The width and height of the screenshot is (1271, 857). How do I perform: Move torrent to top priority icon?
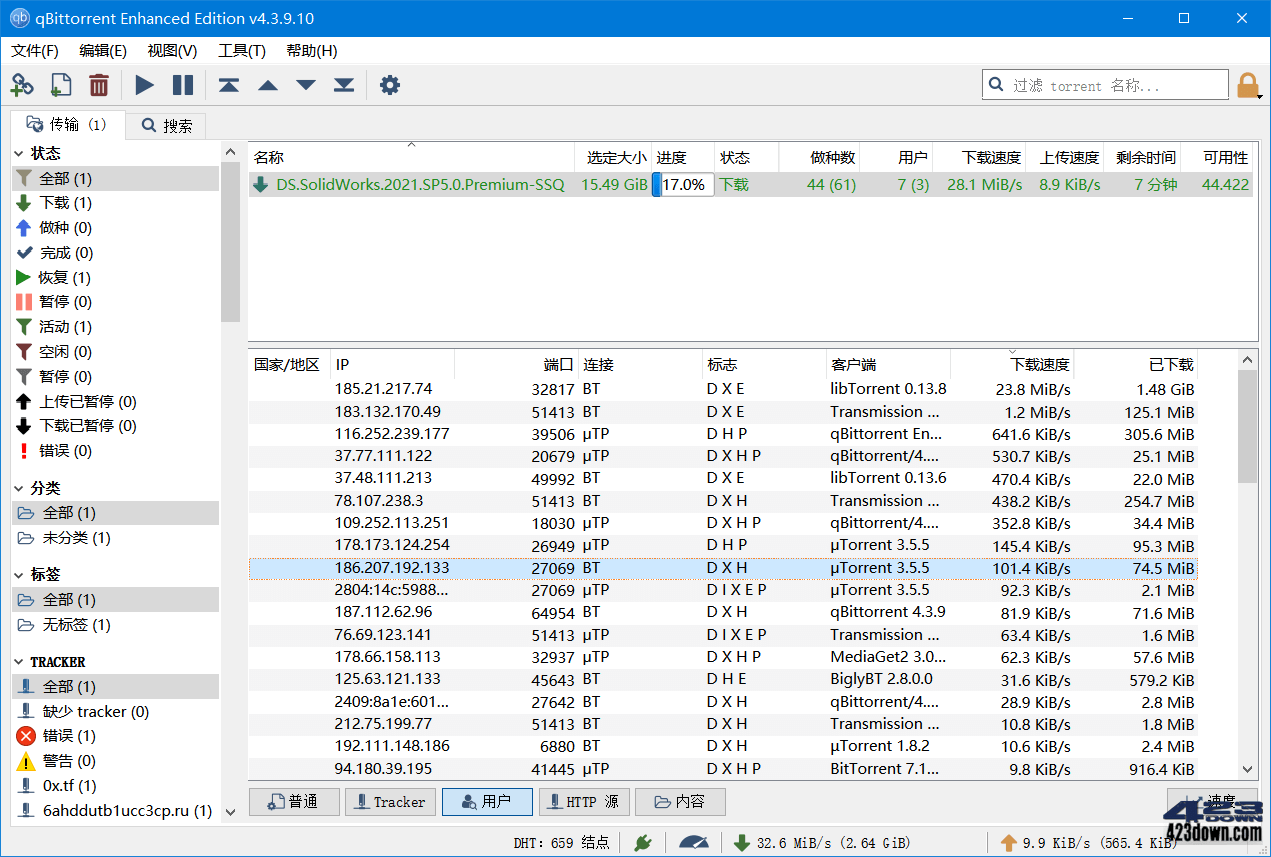[x=228, y=85]
